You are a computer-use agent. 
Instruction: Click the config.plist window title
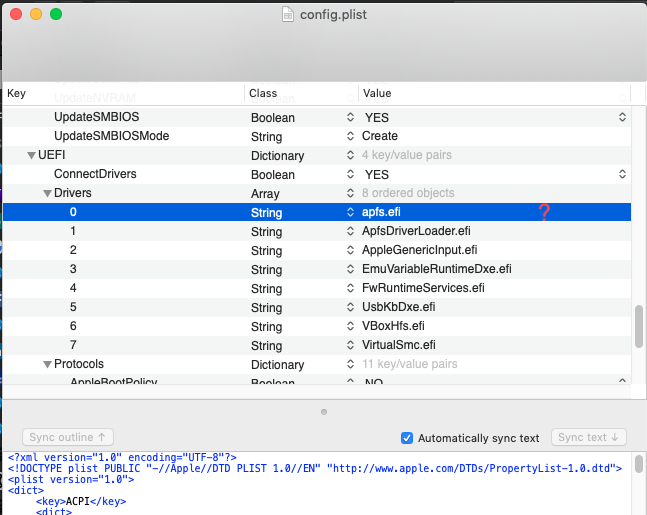333,15
